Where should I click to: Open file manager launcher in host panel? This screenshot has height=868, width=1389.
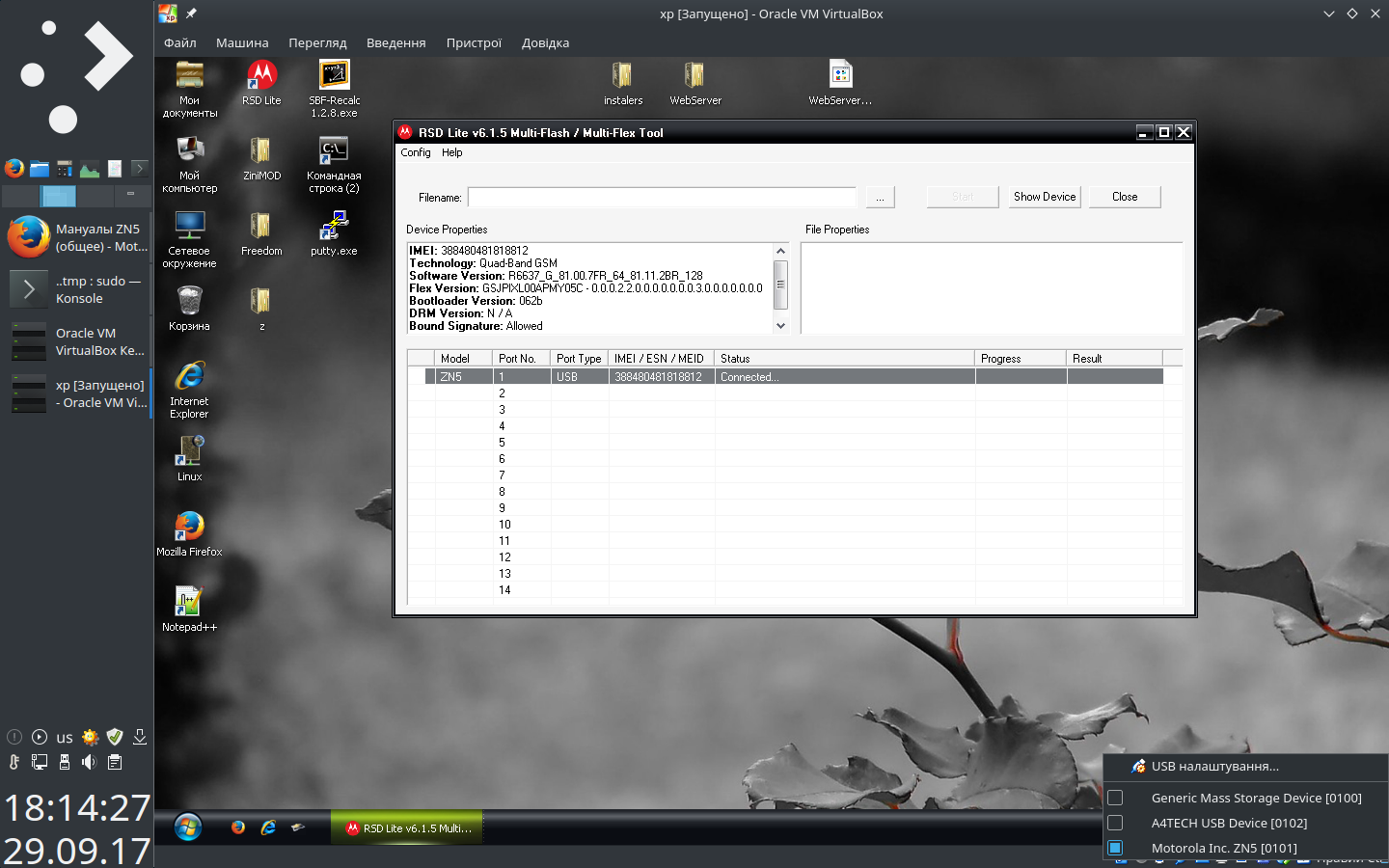[40, 169]
